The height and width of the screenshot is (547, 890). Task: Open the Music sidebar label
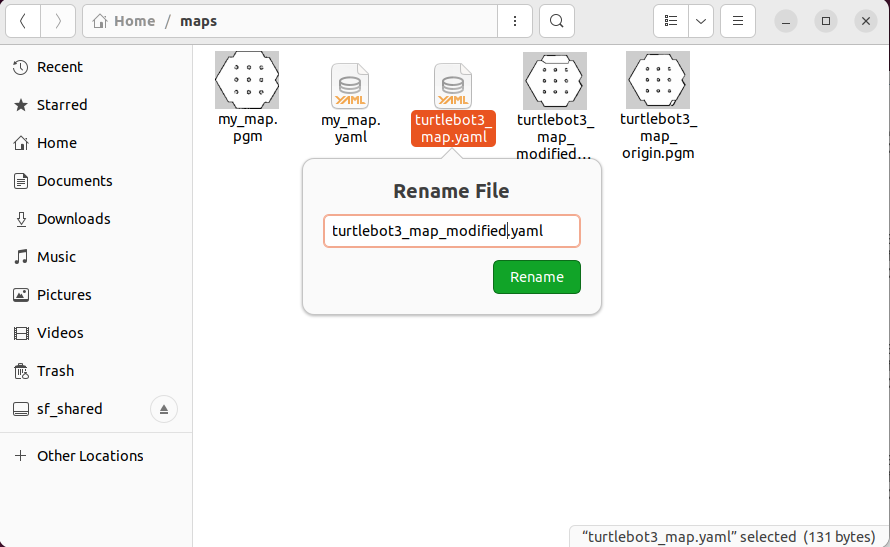(x=56, y=257)
